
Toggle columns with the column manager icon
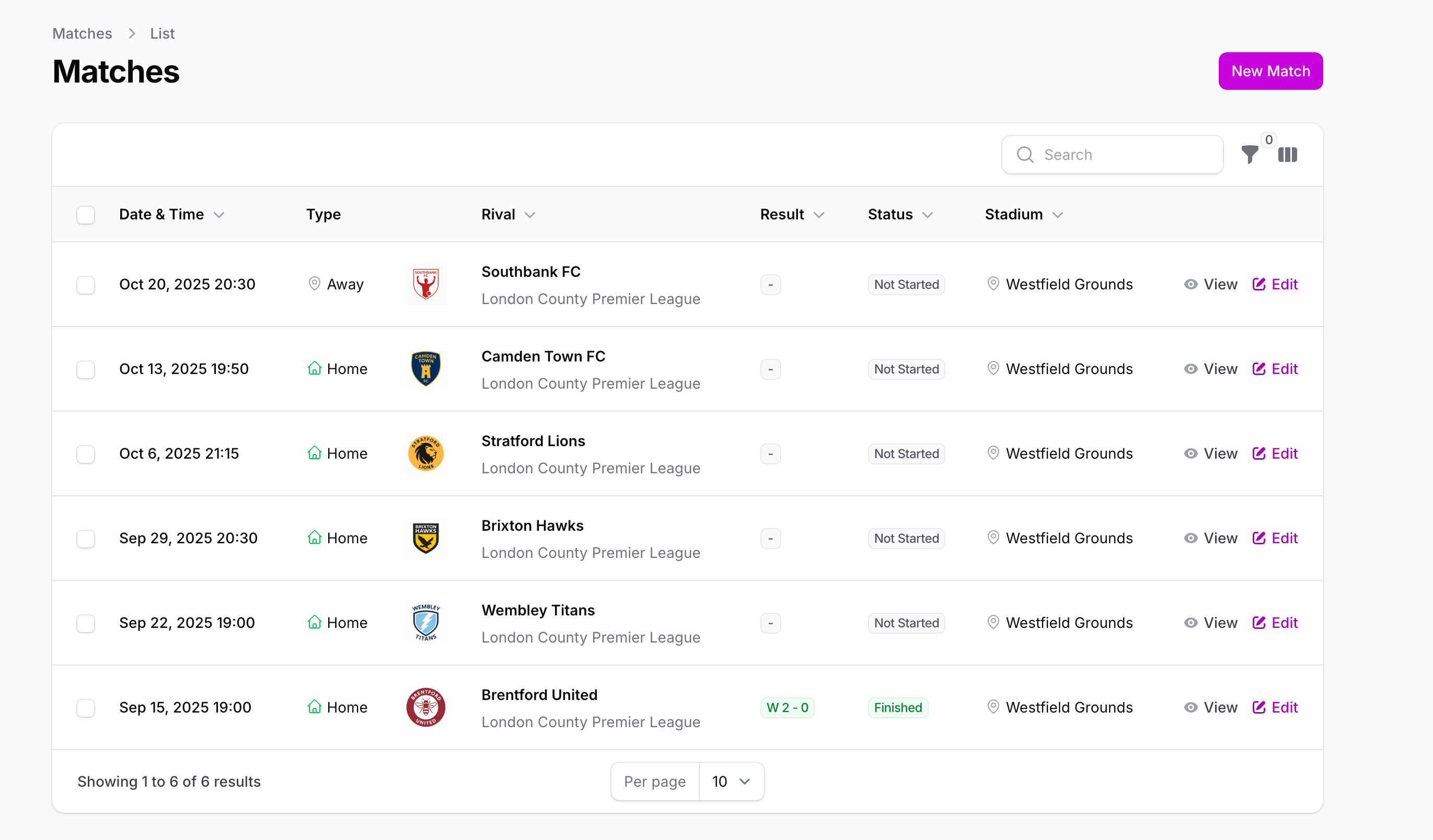[1287, 155]
